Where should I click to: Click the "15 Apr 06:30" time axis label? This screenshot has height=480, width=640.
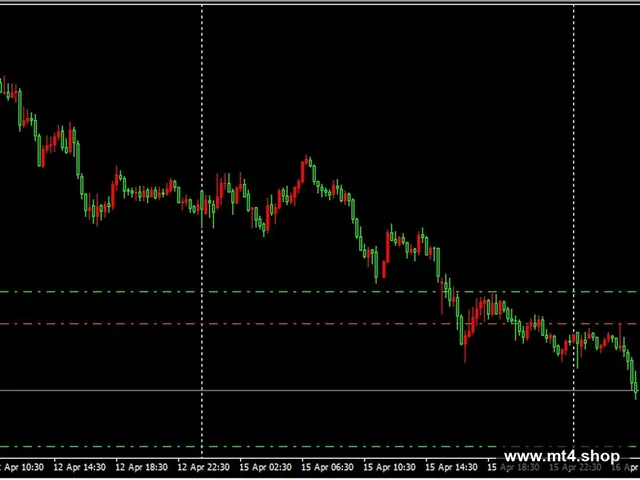[328, 467]
